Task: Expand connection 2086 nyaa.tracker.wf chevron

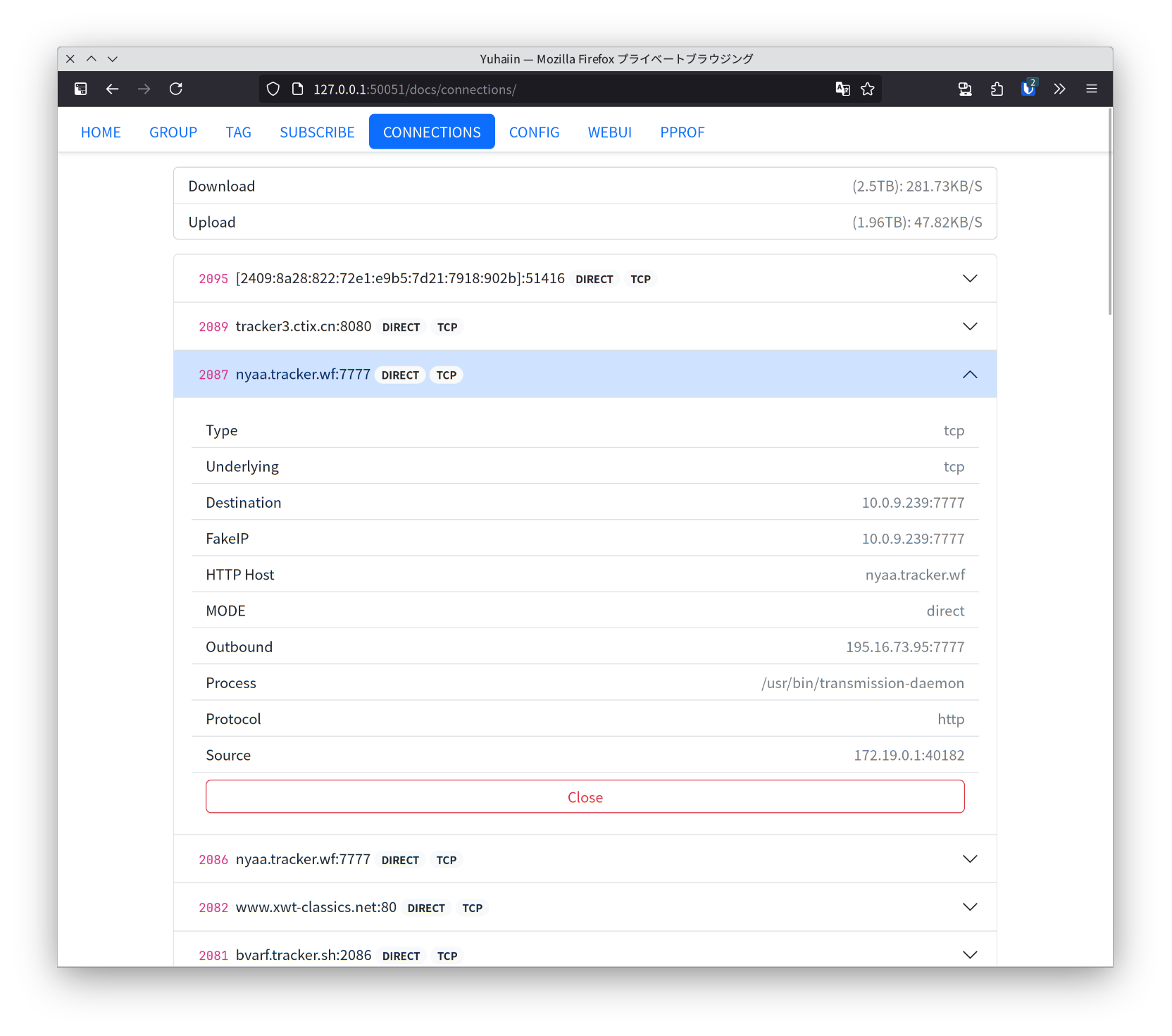Action: pos(970,859)
